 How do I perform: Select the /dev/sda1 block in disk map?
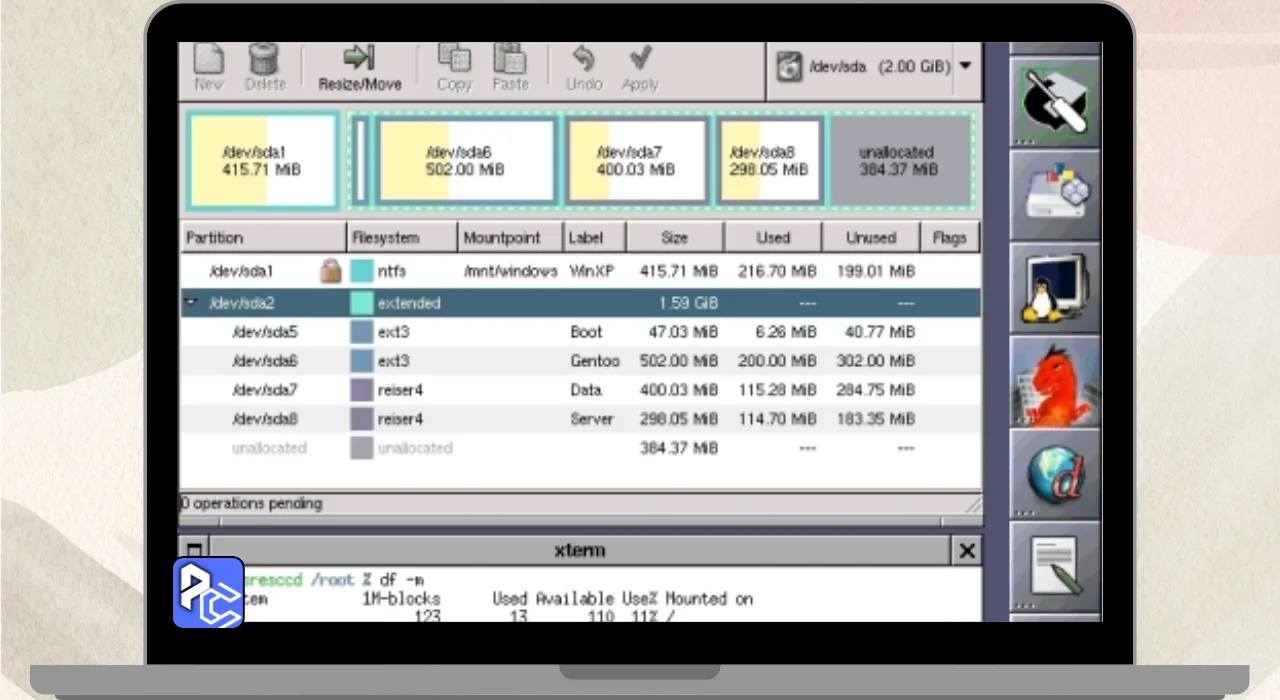[262, 162]
